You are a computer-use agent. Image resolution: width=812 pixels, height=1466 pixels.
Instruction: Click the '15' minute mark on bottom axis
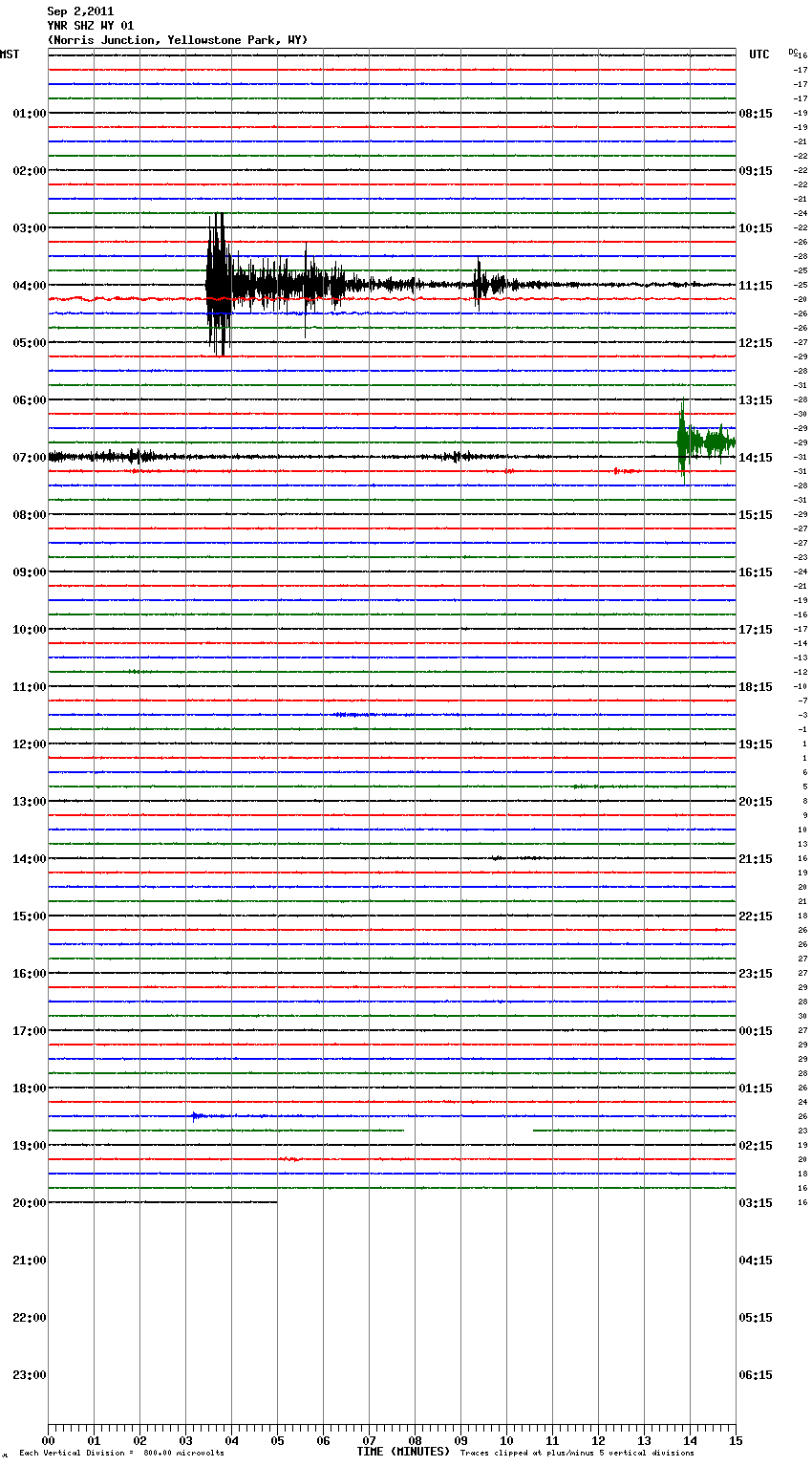pyautogui.click(x=736, y=1441)
